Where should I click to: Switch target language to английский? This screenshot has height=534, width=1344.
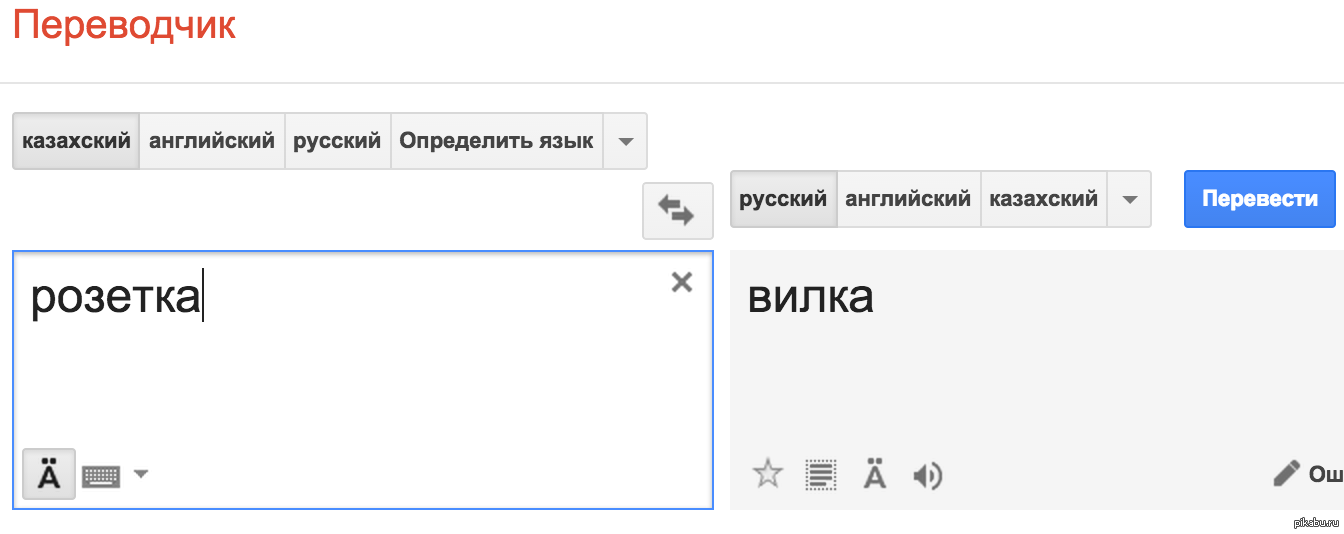[x=908, y=199]
